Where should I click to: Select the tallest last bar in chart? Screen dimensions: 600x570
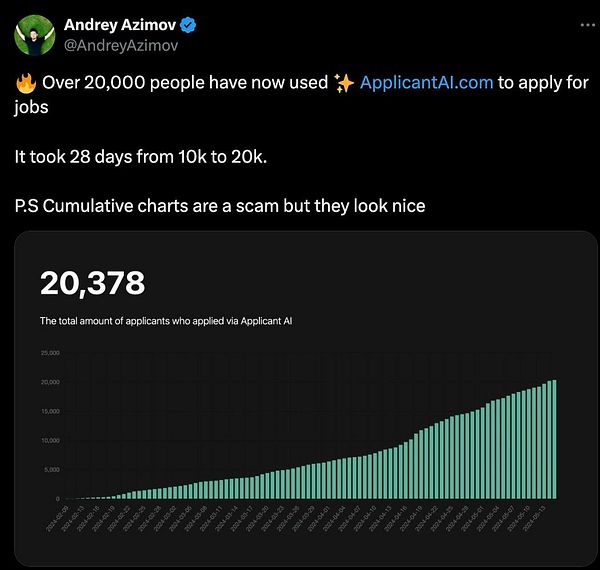click(554, 439)
